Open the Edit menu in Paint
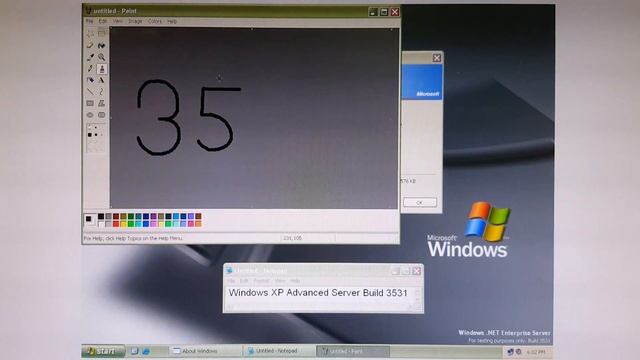This screenshot has width=640, height=360. (x=102, y=21)
